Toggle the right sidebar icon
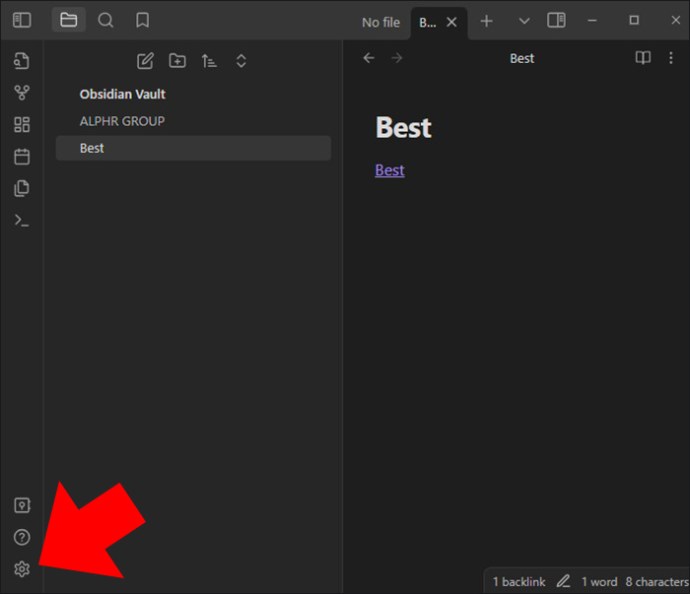The width and height of the screenshot is (690, 594). pyautogui.click(x=556, y=20)
